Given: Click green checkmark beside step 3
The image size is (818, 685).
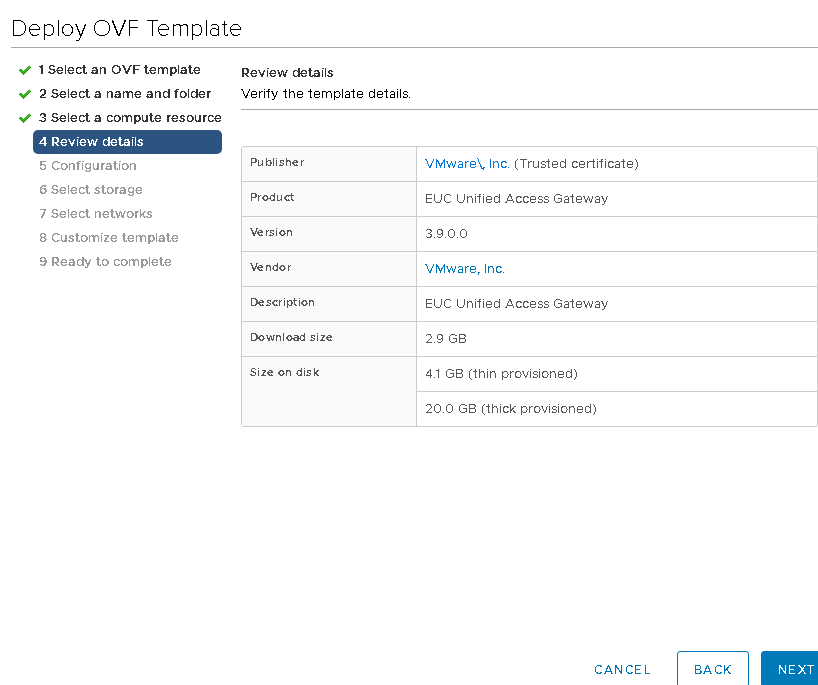Looking at the screenshot, I should (25, 118).
